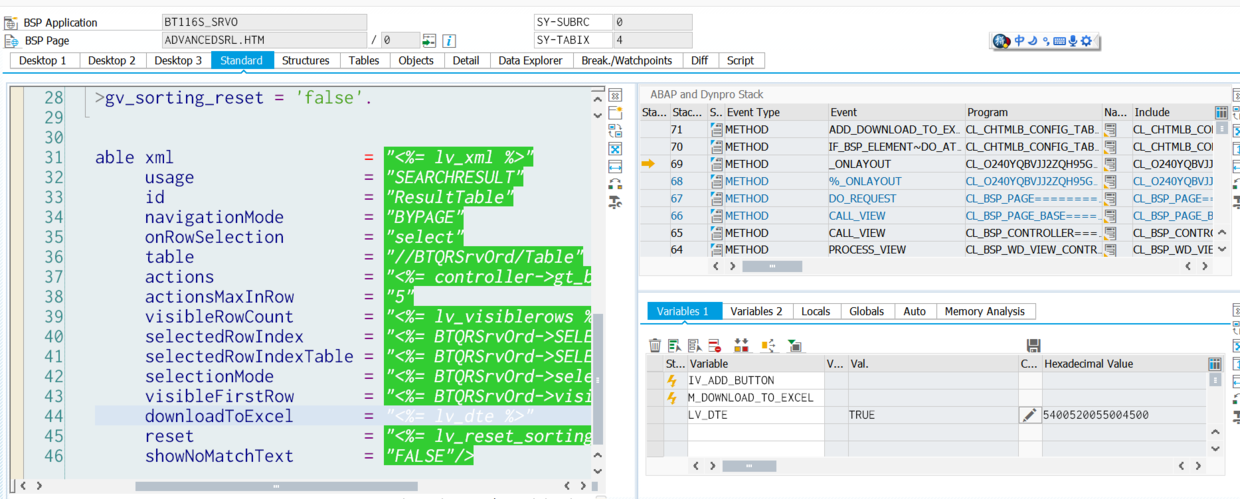
Task: Open the Structures tab
Action: pyautogui.click(x=305, y=61)
